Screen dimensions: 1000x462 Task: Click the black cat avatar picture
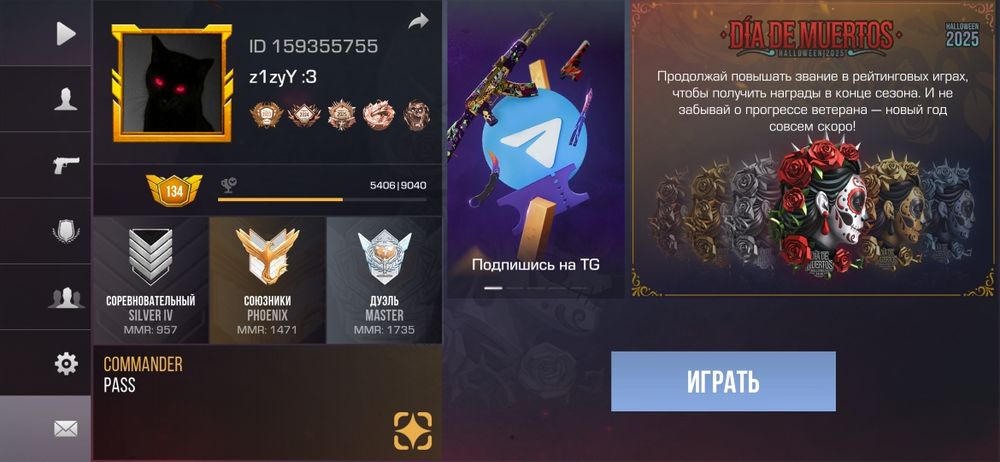pyautogui.click(x=172, y=83)
